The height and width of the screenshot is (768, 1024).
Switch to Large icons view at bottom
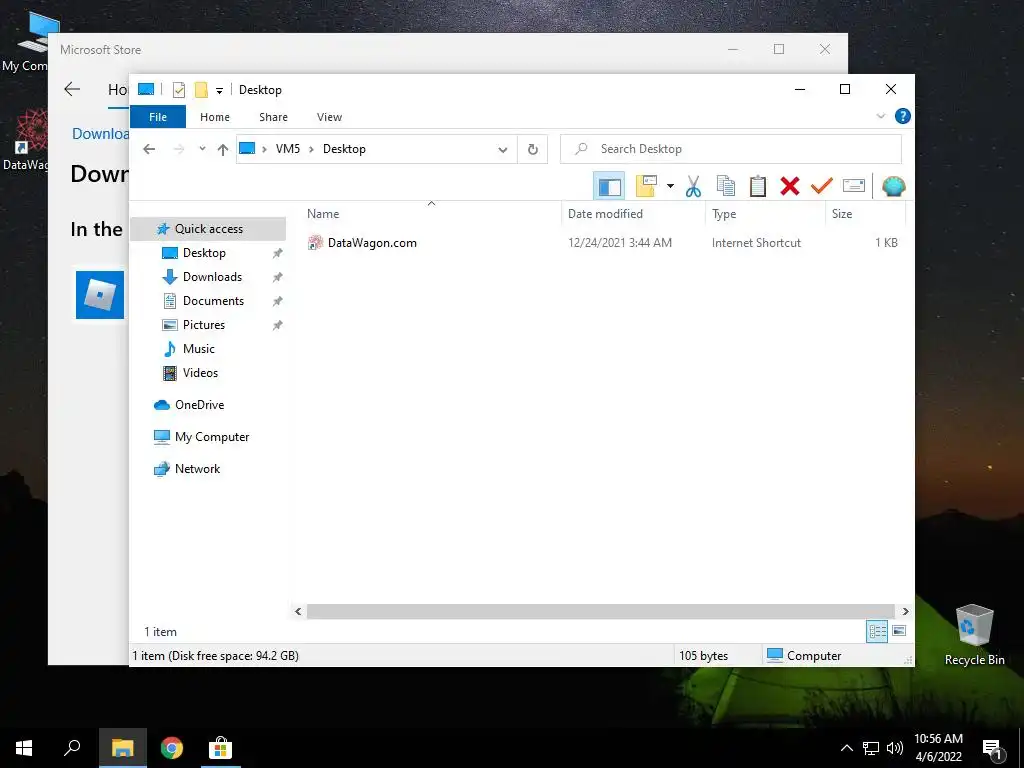point(899,631)
